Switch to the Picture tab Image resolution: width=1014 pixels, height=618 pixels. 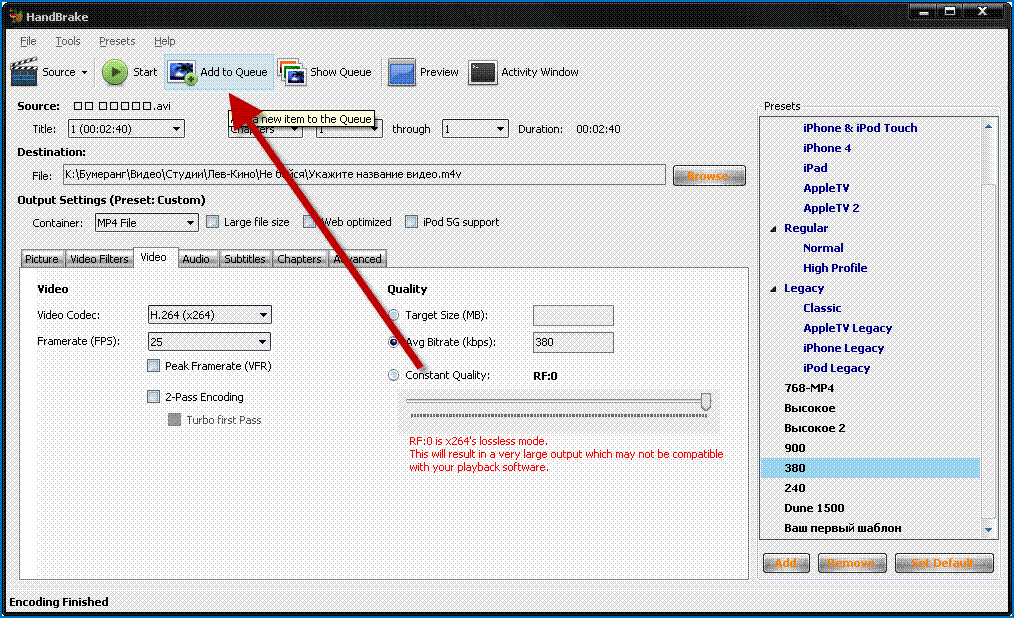(x=42, y=259)
